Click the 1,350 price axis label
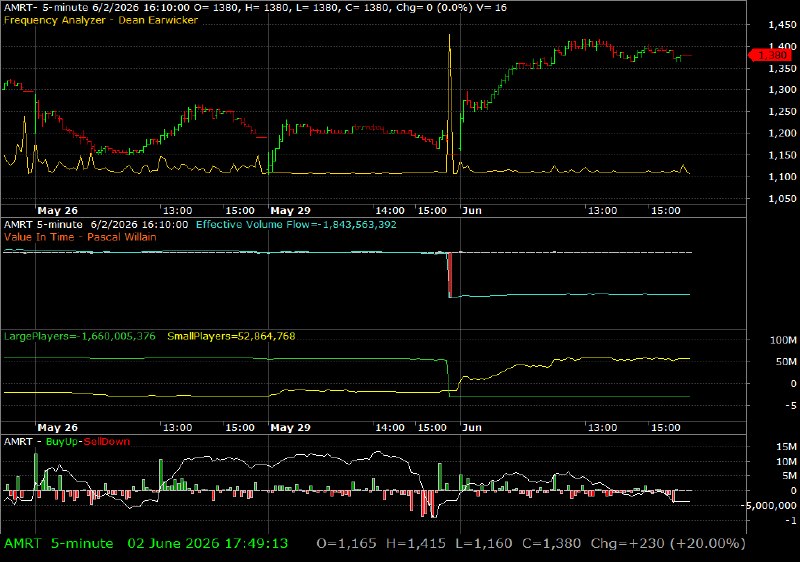The width and height of the screenshot is (800, 562). pos(782,68)
